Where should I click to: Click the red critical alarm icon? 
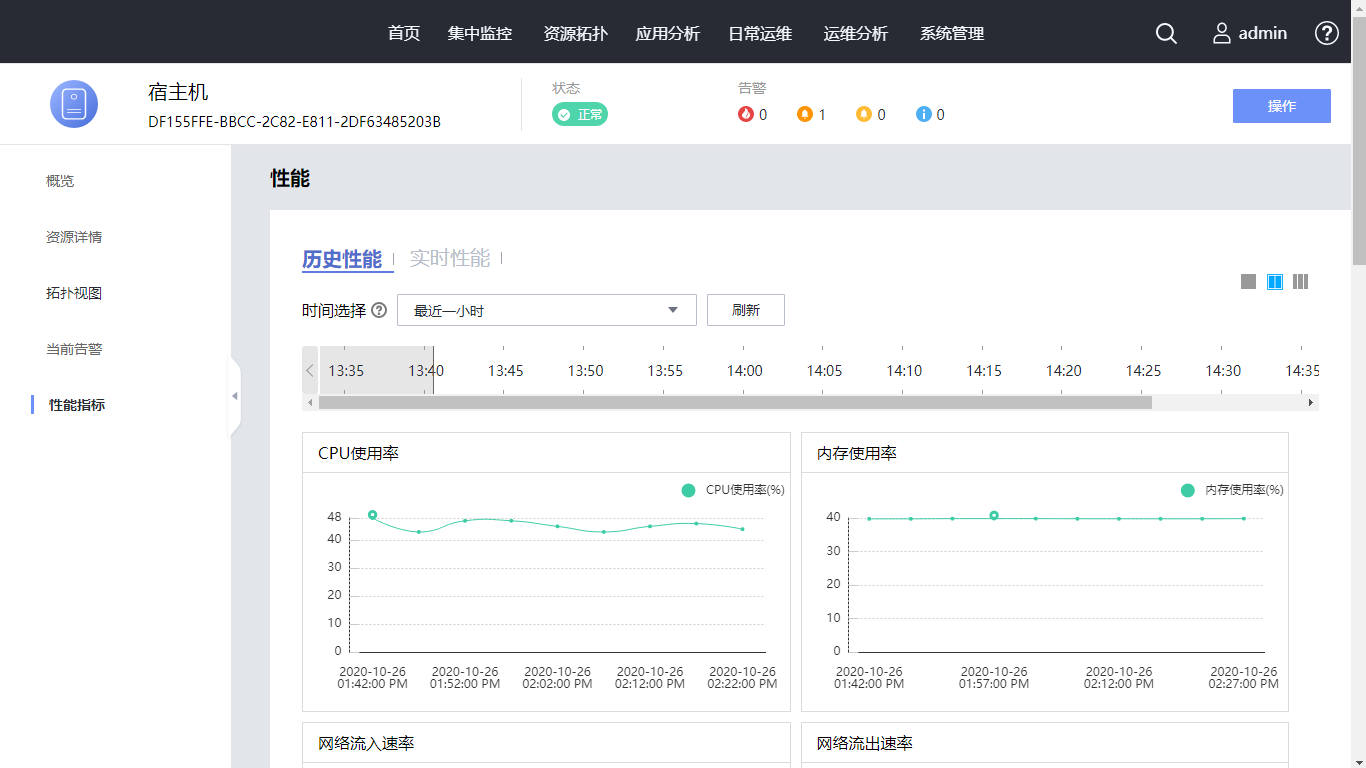click(746, 114)
